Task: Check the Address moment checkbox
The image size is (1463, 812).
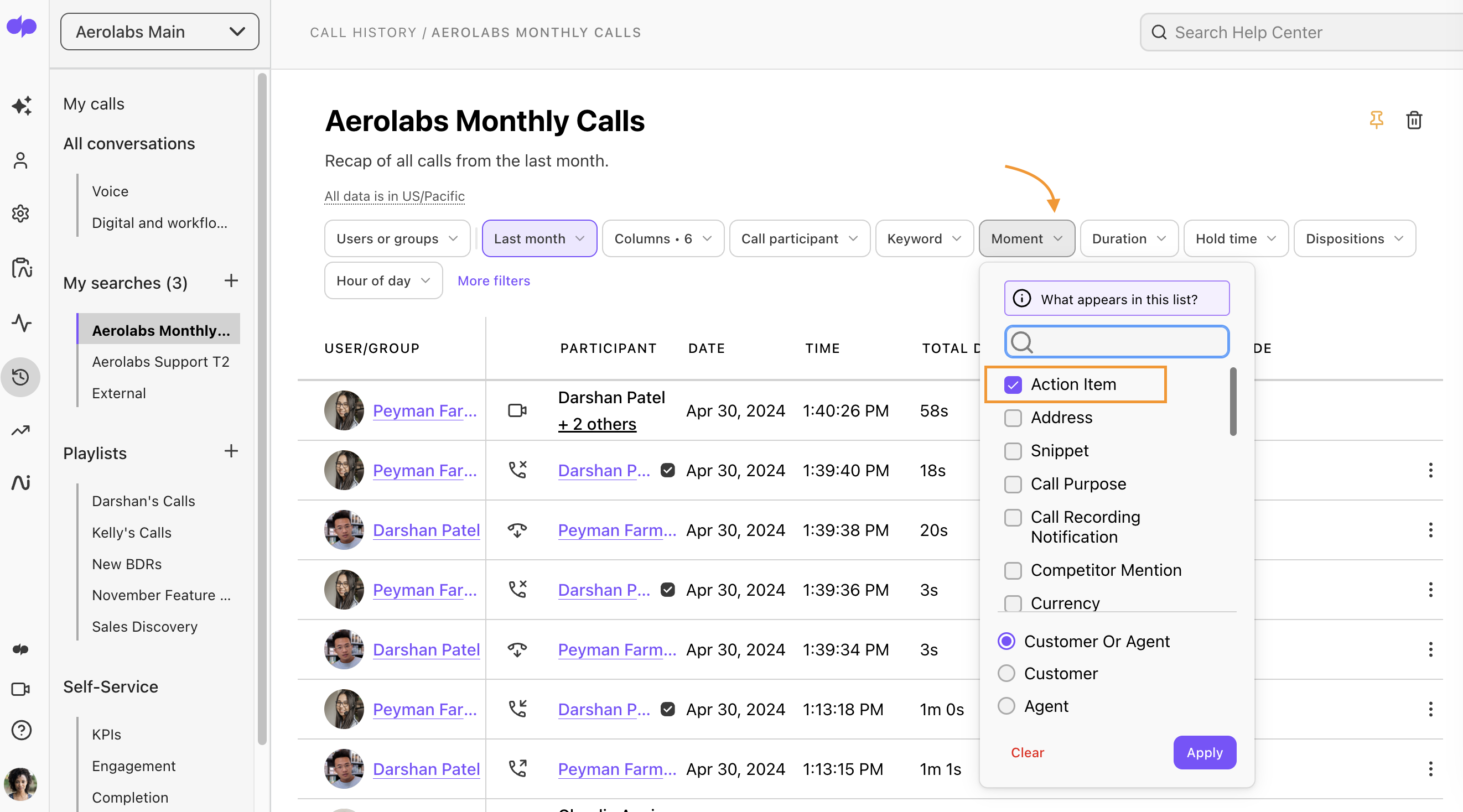Action: pos(1013,418)
